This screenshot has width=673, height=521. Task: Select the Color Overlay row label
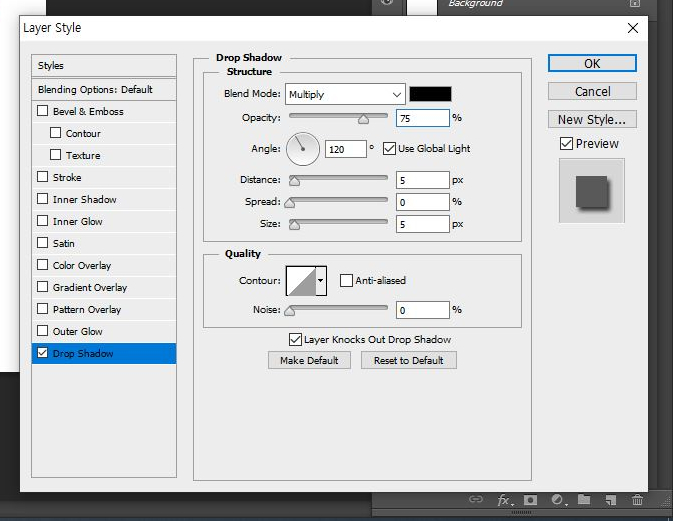(x=82, y=266)
